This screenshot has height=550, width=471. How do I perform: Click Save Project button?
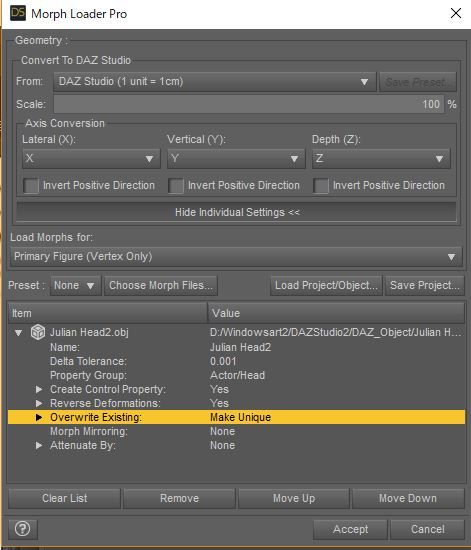click(425, 286)
